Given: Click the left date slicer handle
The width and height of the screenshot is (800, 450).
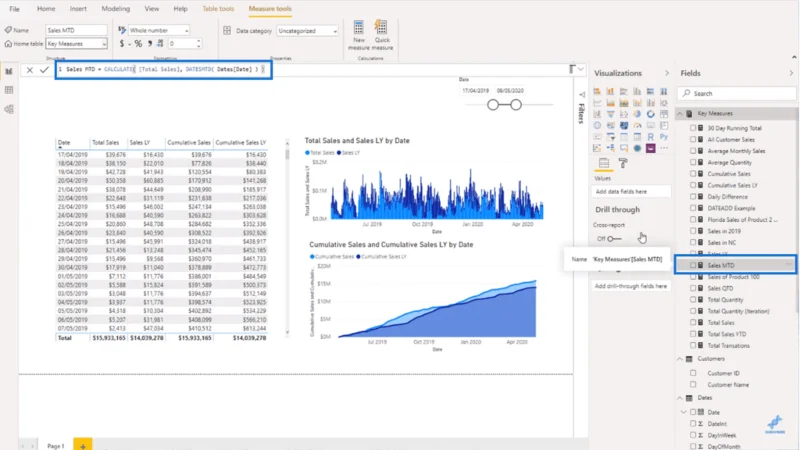Looking at the screenshot, I should coord(492,105).
